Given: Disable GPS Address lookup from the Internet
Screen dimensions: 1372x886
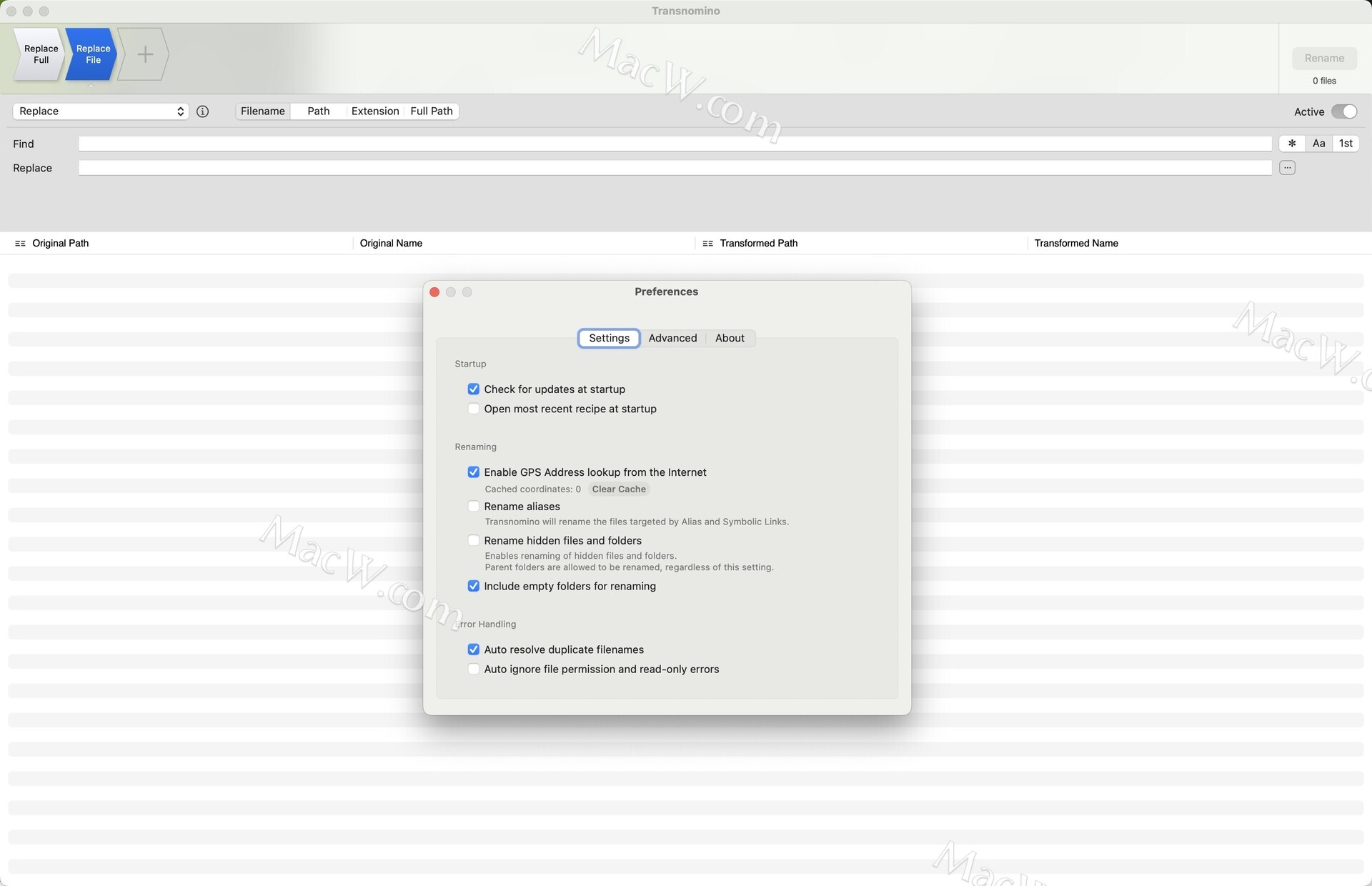Looking at the screenshot, I should click(x=473, y=472).
